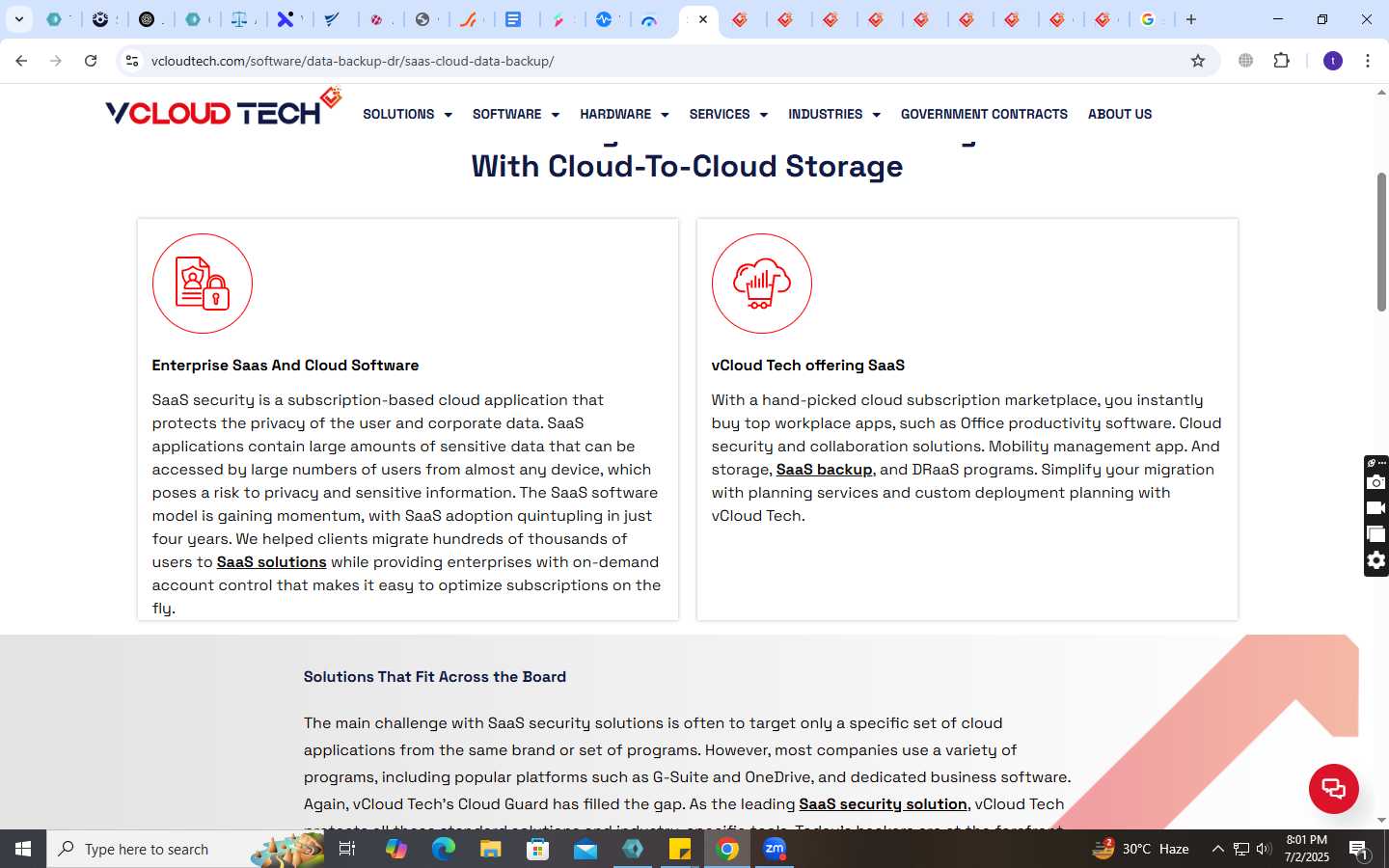Click the cloud cart icon for vCloud Tech SaaS
The width and height of the screenshot is (1389, 868).
(x=762, y=284)
